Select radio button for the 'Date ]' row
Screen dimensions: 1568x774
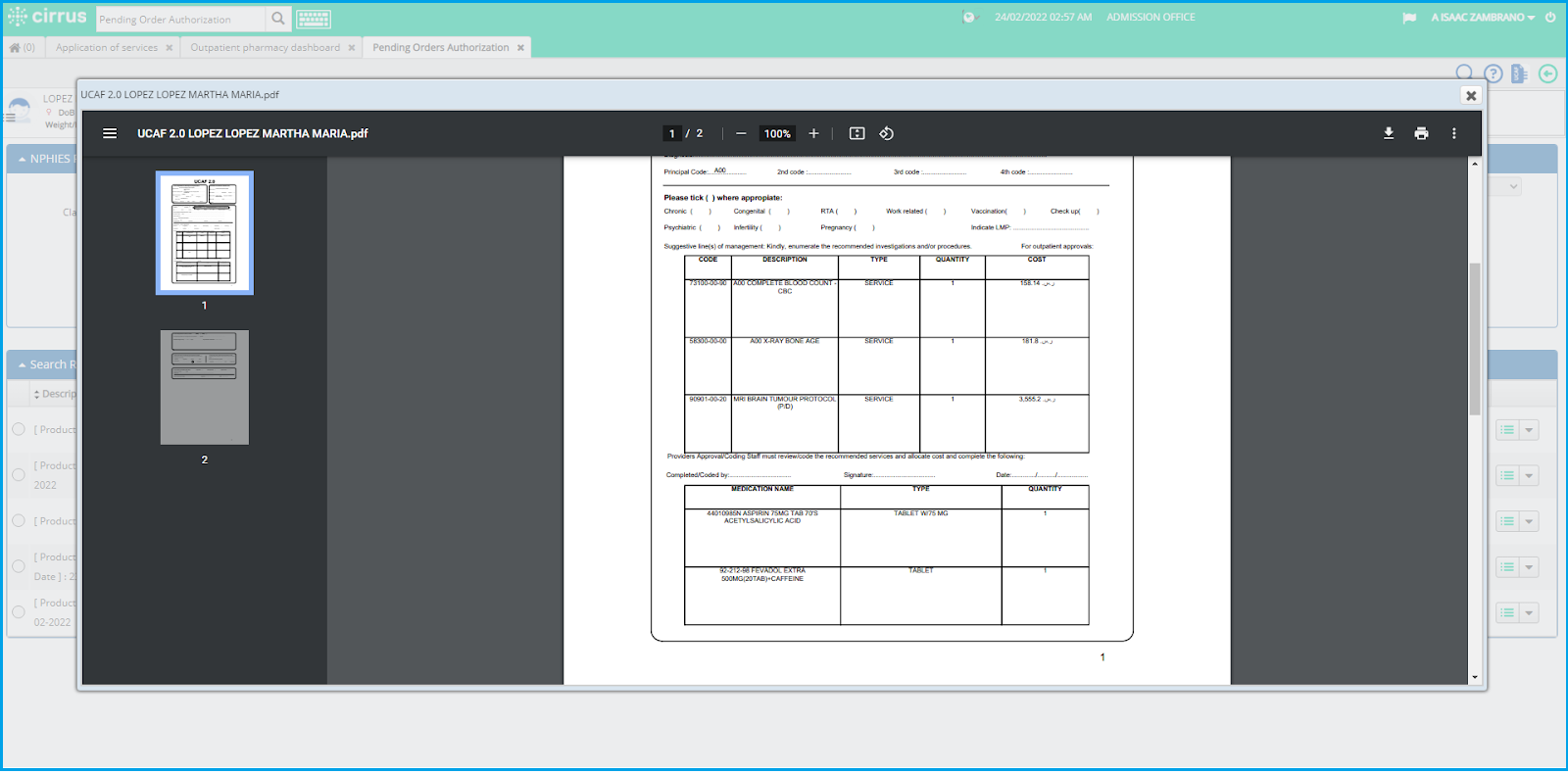(19, 566)
